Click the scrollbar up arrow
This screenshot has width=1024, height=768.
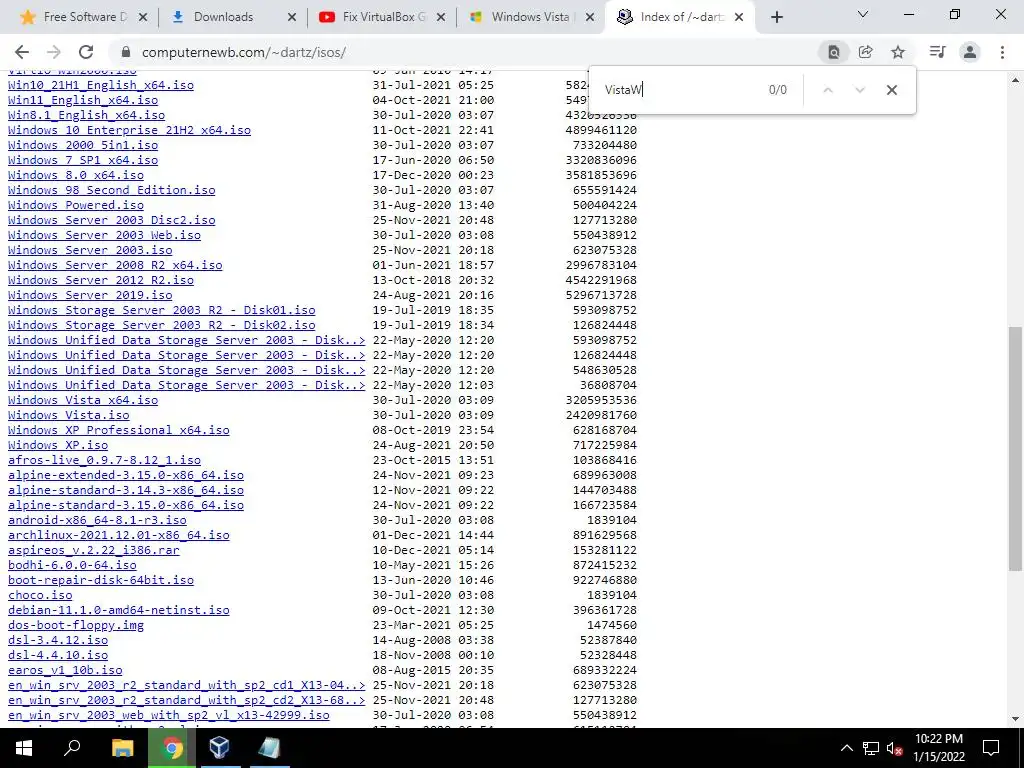pyautogui.click(x=1015, y=80)
